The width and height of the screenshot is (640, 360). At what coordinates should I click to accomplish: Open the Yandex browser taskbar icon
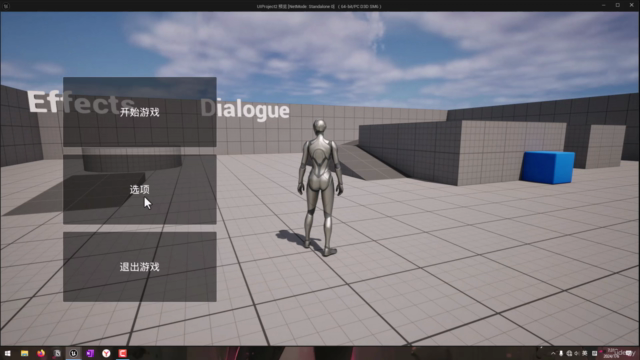pos(106,353)
